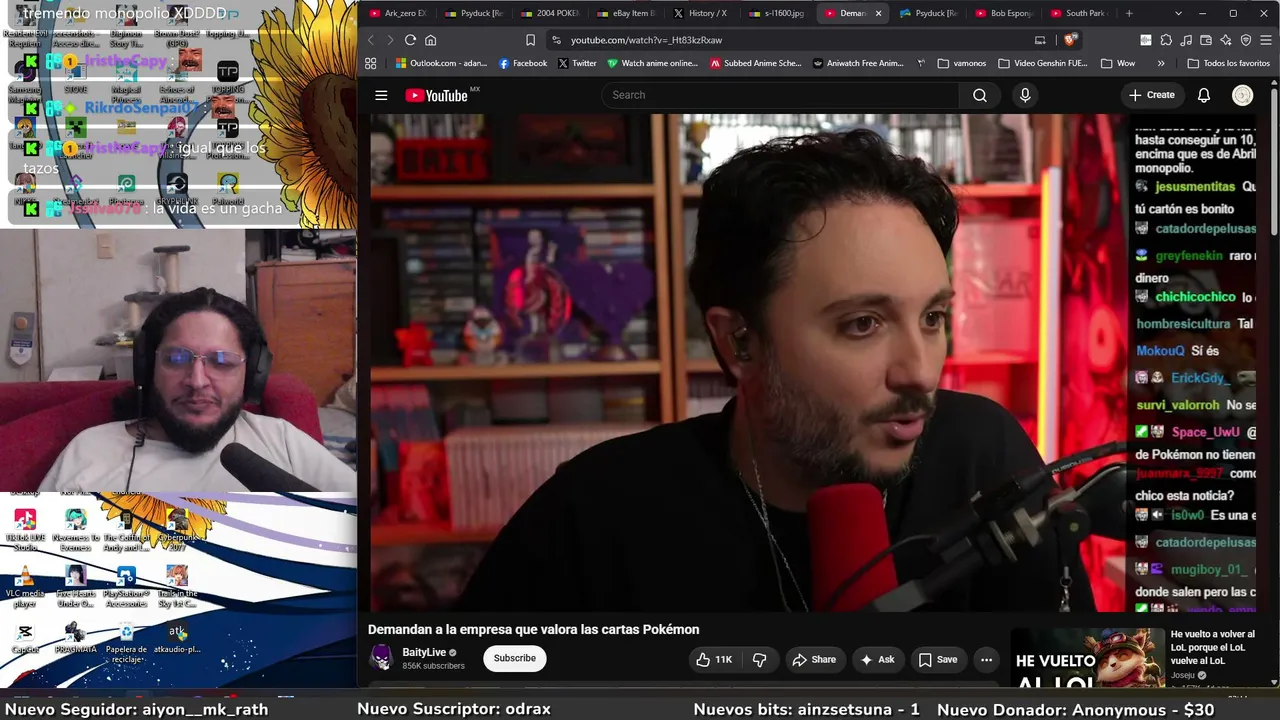Bookmark this page with the bookmark icon

[530, 40]
